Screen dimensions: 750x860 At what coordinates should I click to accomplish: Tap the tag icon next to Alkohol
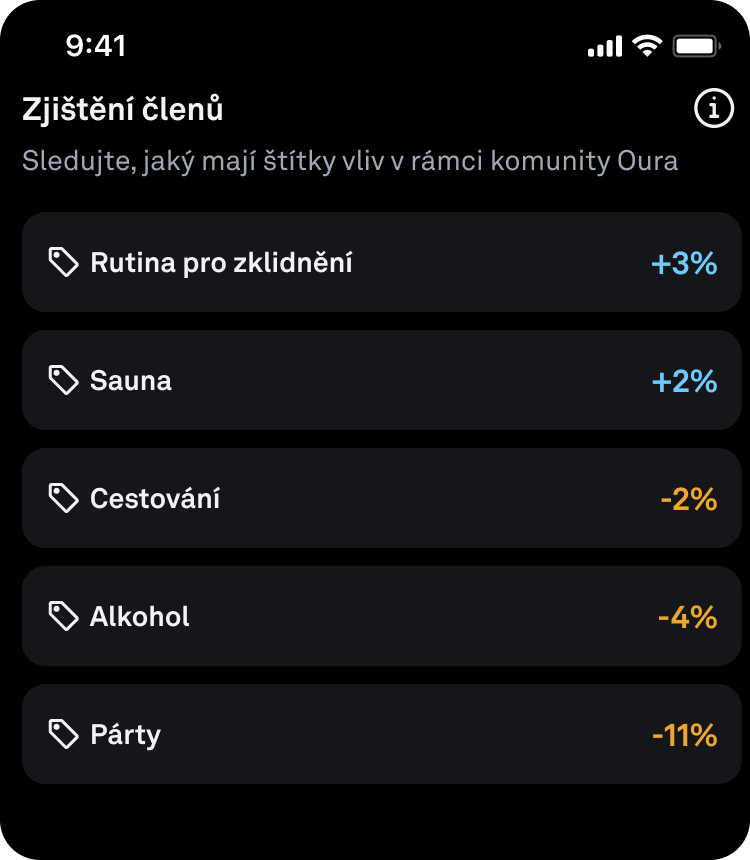[64, 616]
